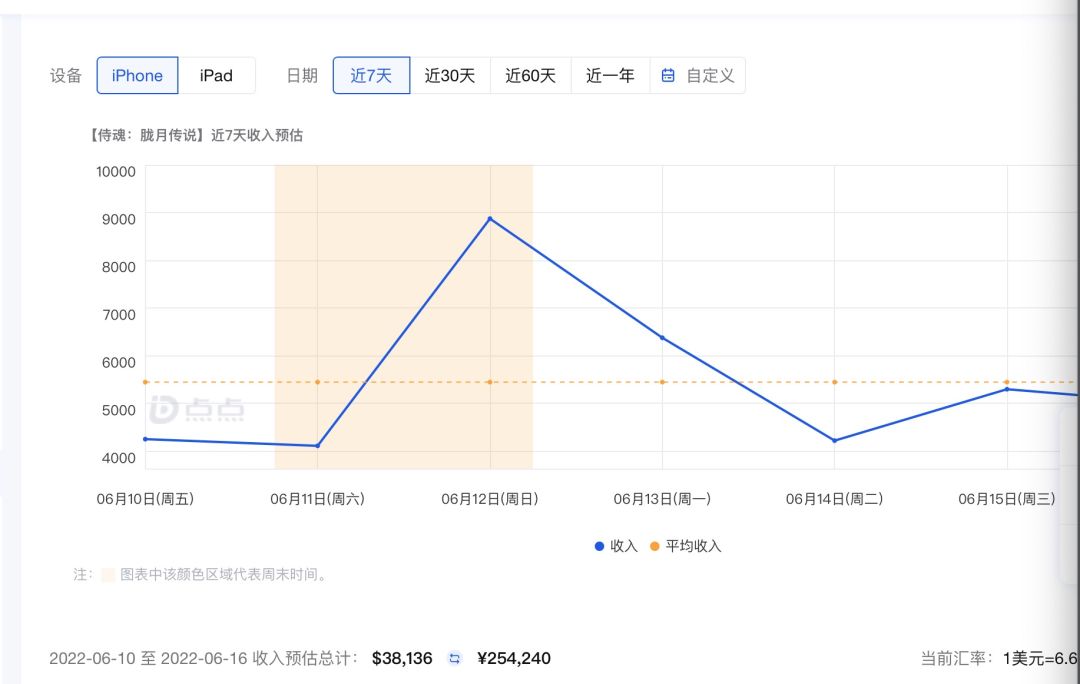Click the 06月13日(周一) axis label
The height and width of the screenshot is (684, 1080).
pyautogui.click(x=663, y=499)
